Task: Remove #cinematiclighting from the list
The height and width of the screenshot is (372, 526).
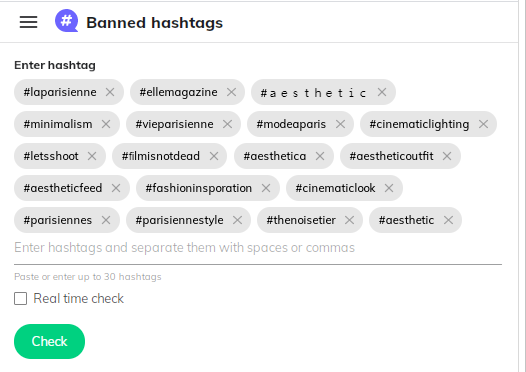Action: [483, 124]
